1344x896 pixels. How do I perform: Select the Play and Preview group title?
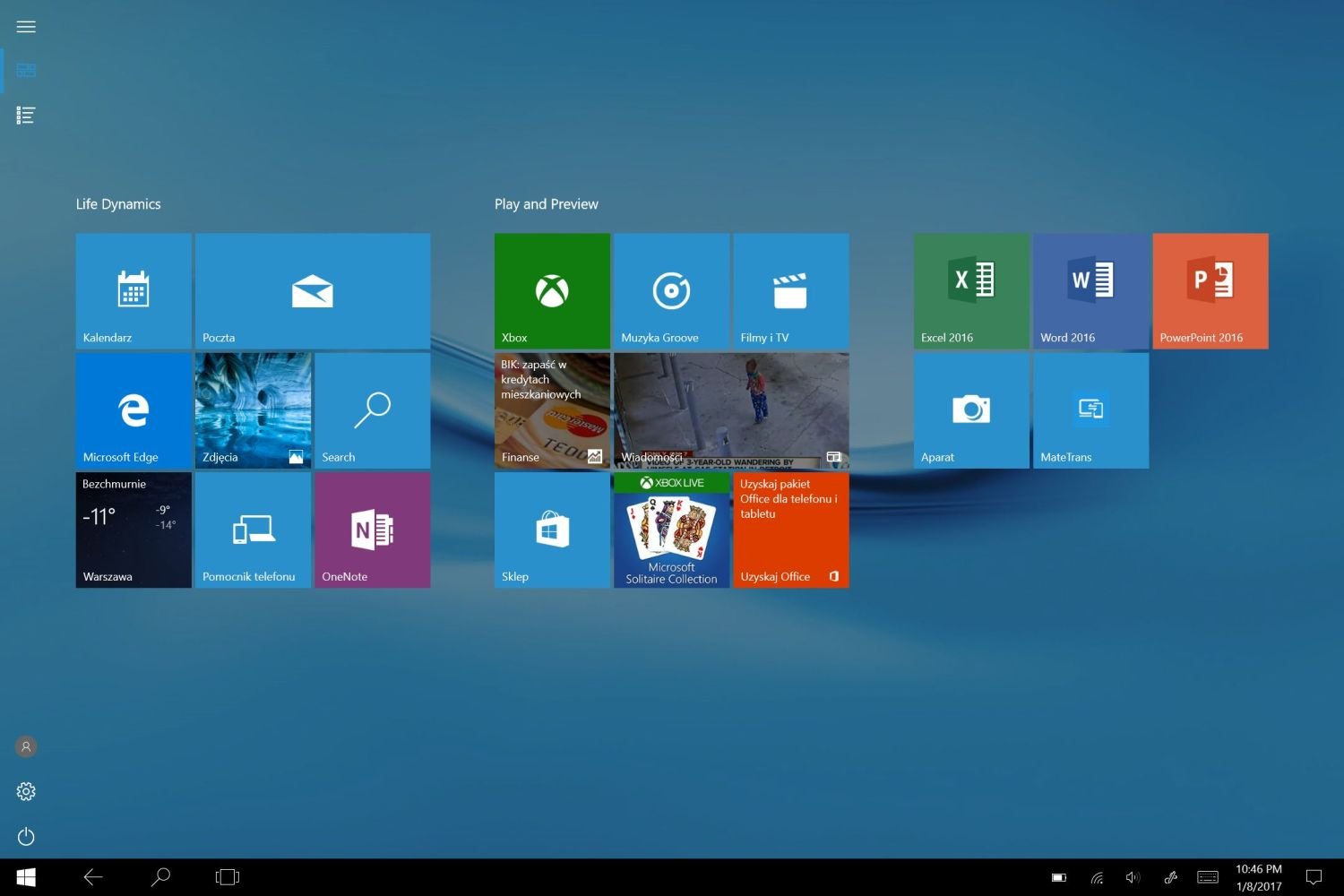pos(547,204)
